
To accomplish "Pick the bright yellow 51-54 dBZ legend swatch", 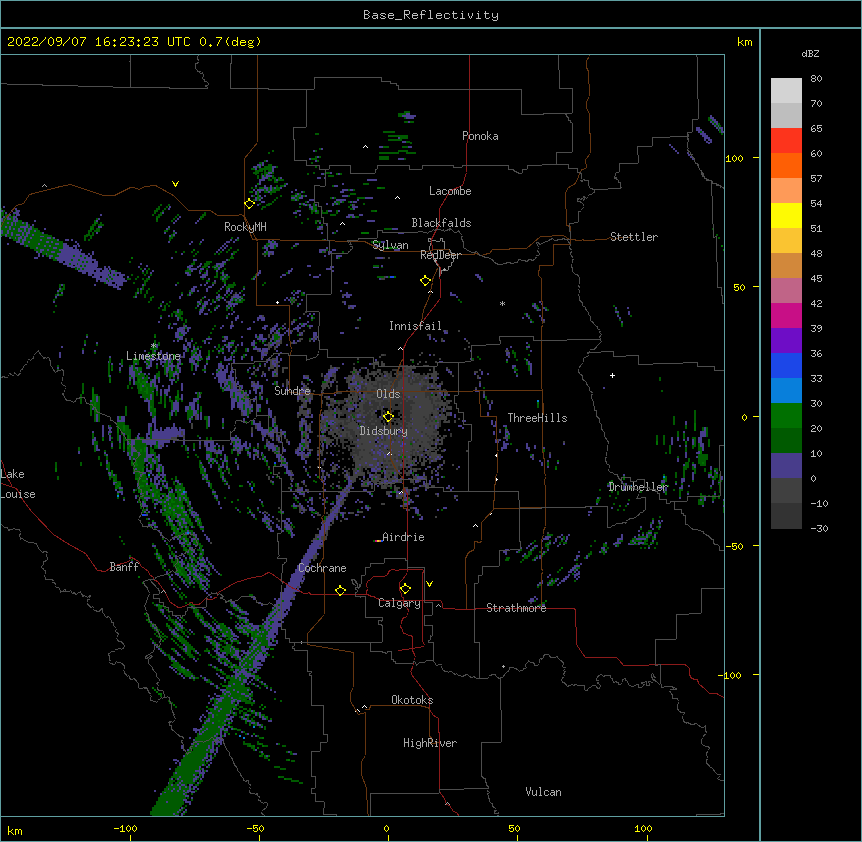I will [x=786, y=216].
